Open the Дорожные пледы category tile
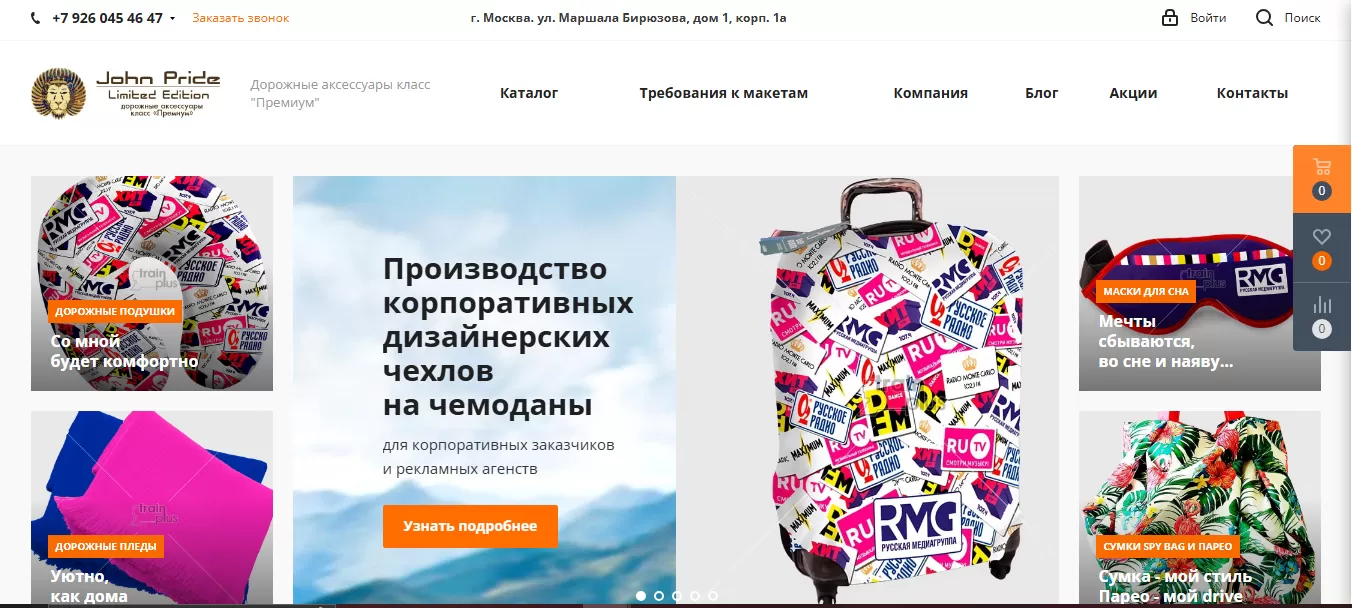 [x=152, y=508]
